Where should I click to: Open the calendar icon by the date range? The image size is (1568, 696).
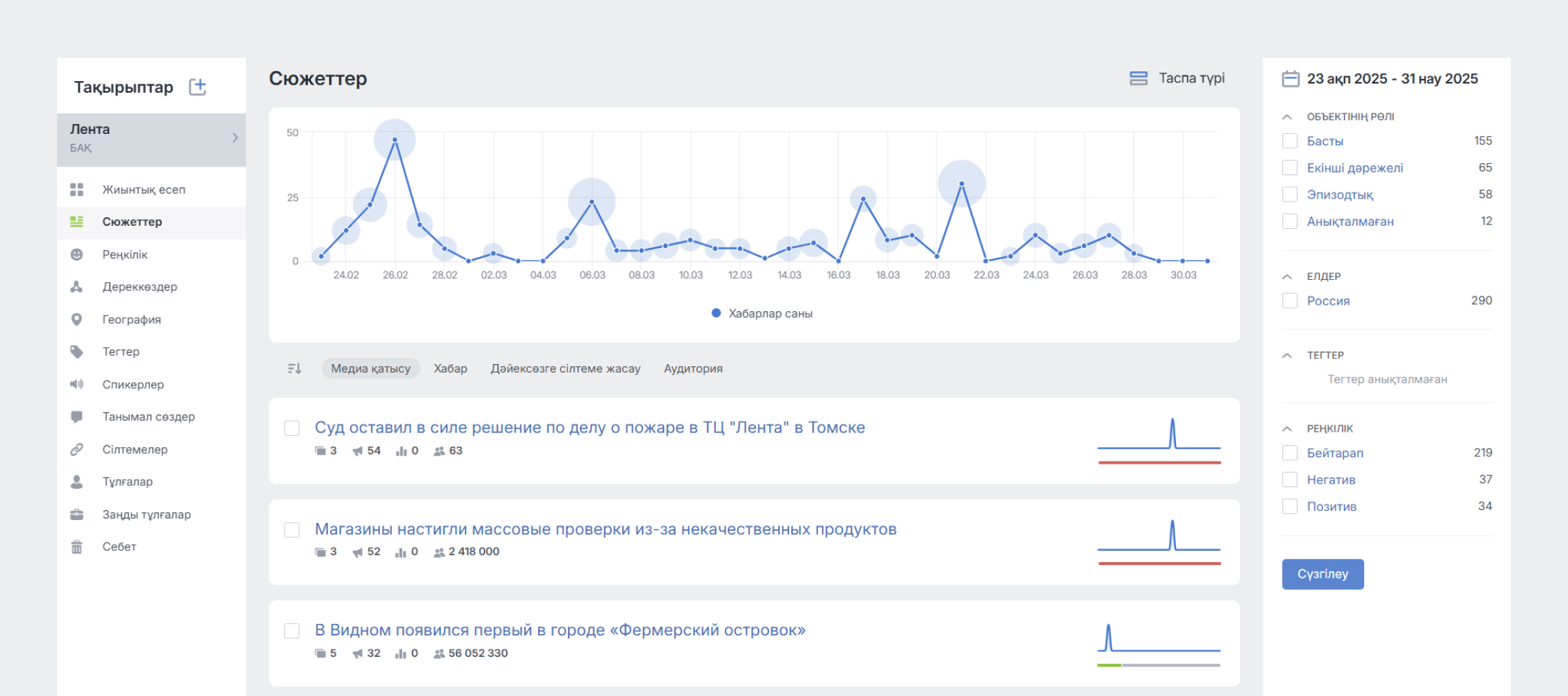1291,78
